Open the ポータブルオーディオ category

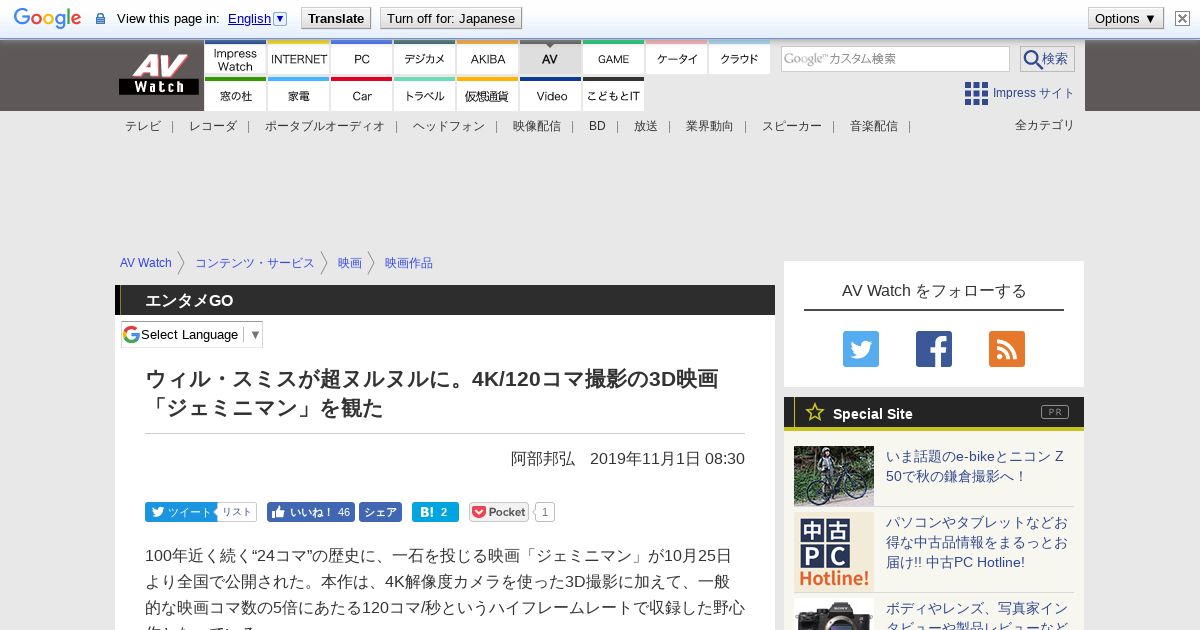pos(325,126)
